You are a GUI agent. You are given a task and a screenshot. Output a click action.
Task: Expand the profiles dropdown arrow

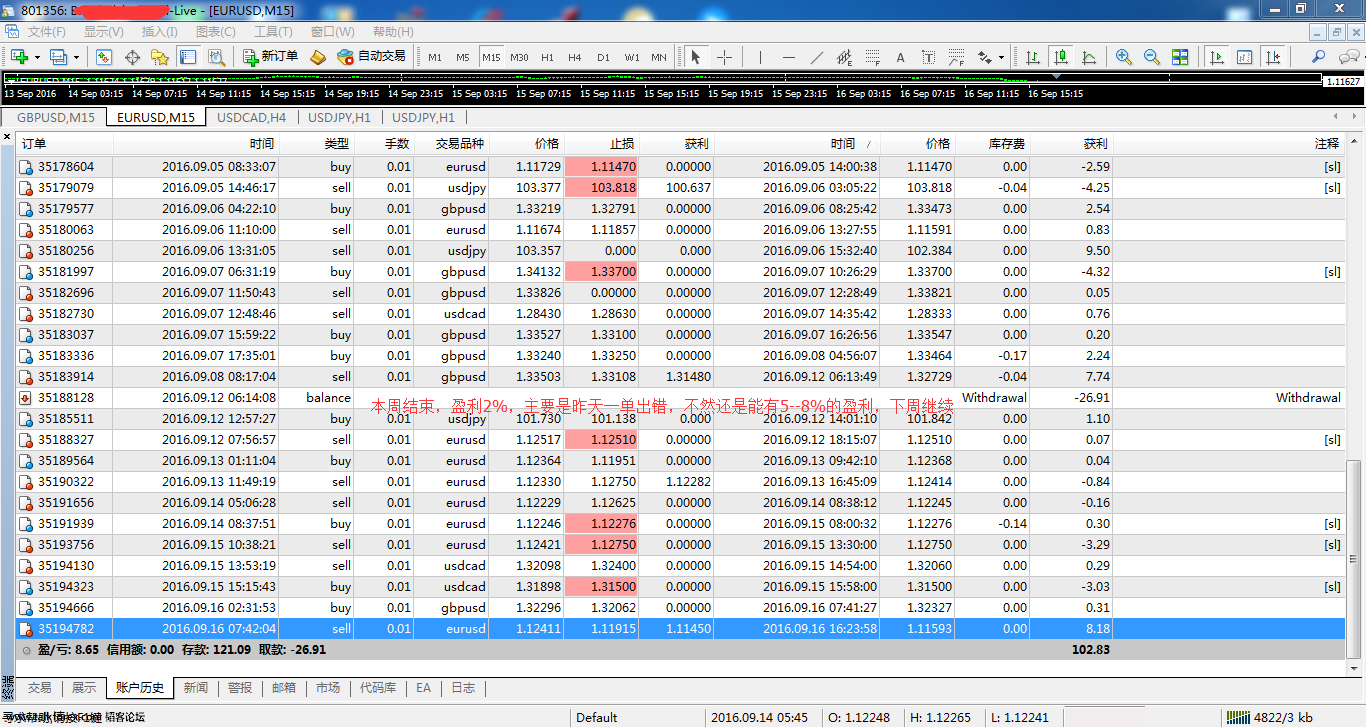pos(74,57)
